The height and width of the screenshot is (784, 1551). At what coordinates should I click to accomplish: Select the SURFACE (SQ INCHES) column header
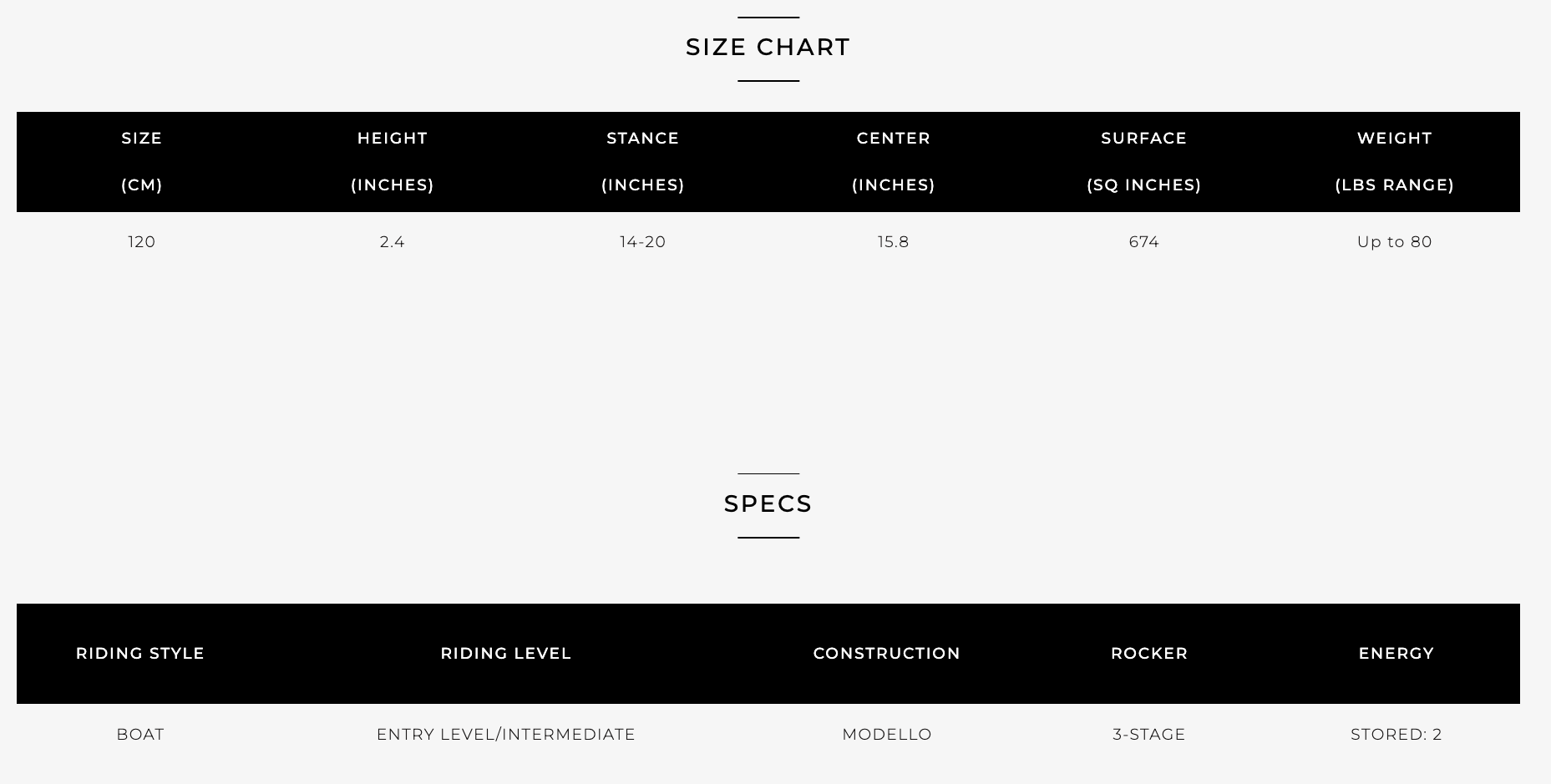coord(1144,161)
